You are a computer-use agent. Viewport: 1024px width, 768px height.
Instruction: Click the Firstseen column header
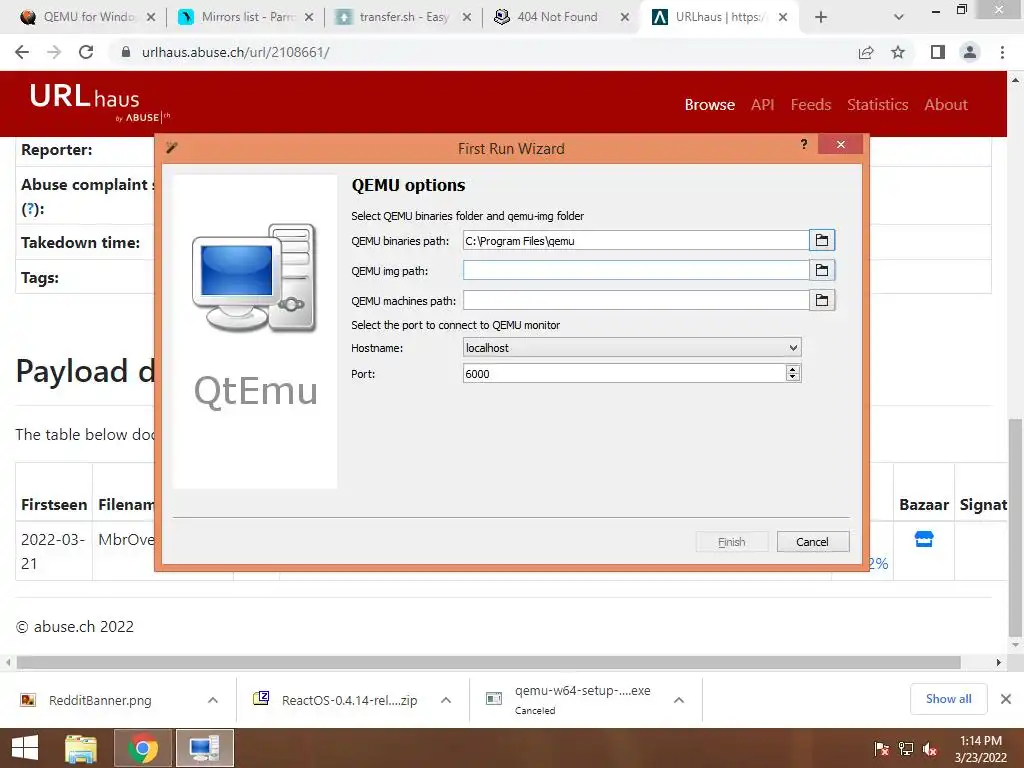(54, 504)
